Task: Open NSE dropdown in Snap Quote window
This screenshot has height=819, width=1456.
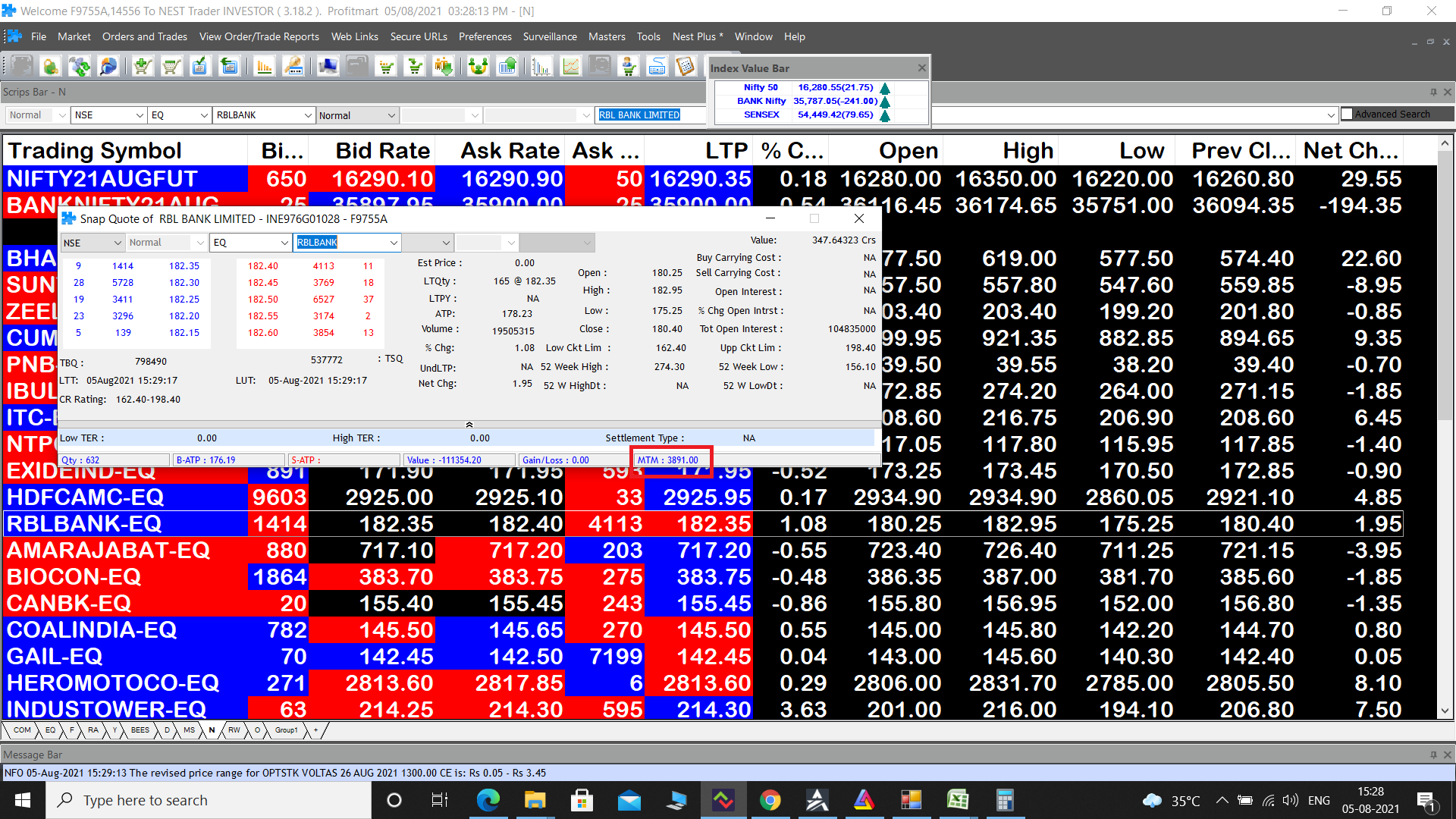Action: coord(118,243)
